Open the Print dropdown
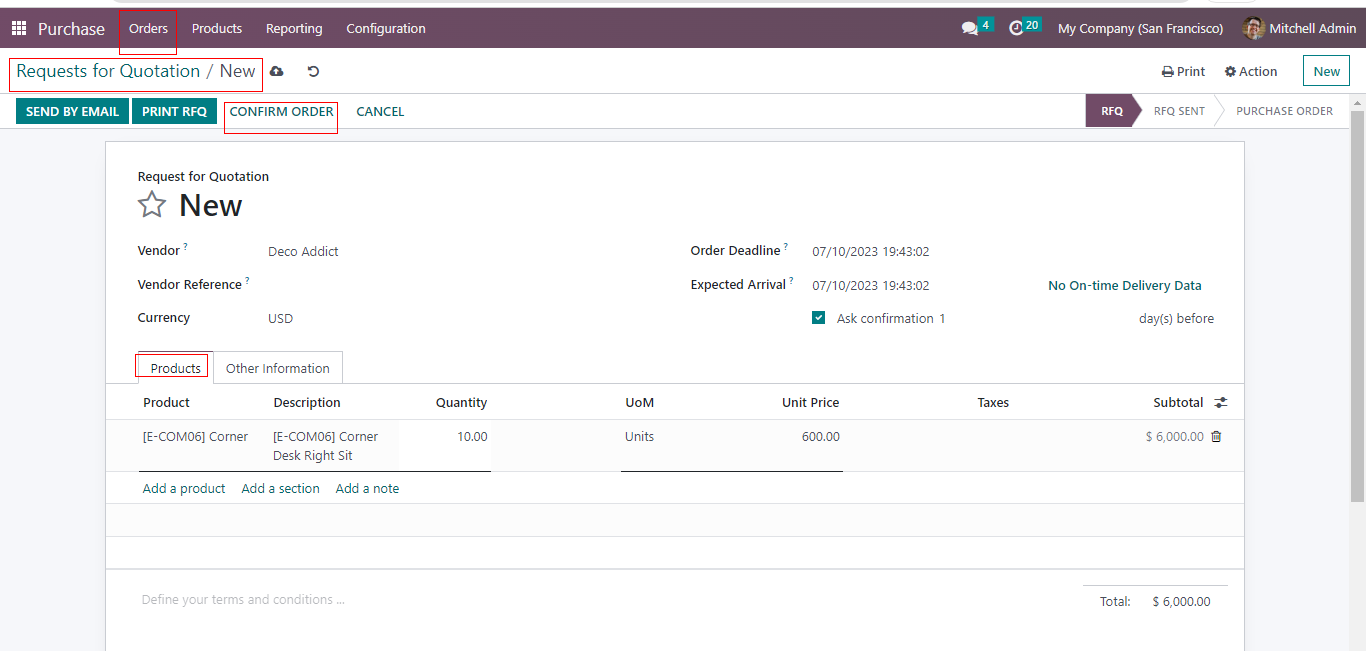1366x651 pixels. tap(1183, 72)
